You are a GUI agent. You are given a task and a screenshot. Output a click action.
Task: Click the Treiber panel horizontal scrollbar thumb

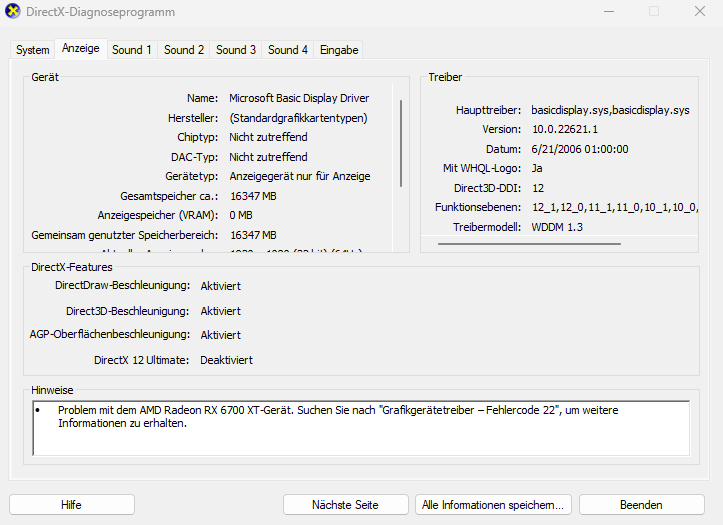[x=529, y=243]
